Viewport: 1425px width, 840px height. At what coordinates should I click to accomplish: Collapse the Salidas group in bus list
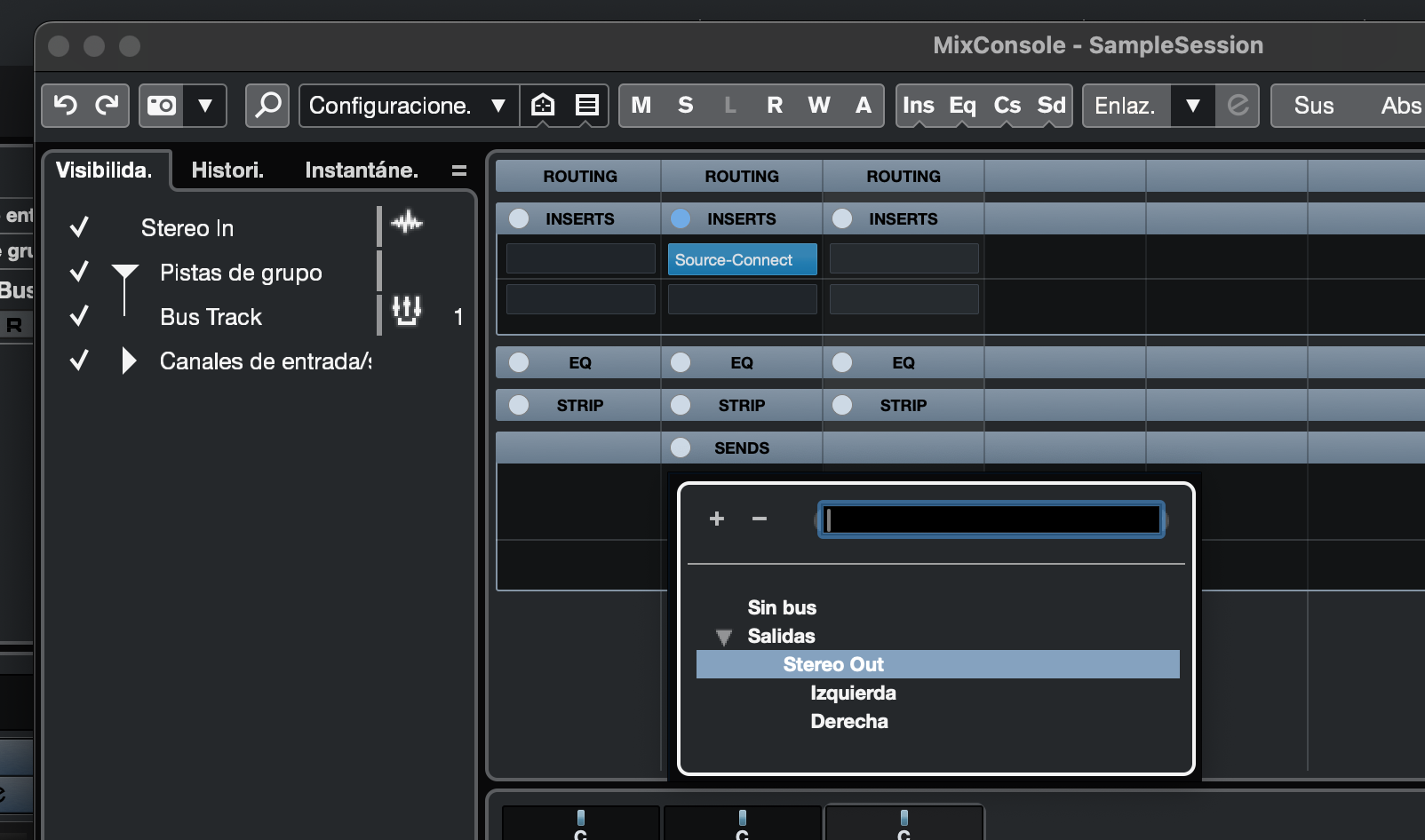(x=724, y=637)
